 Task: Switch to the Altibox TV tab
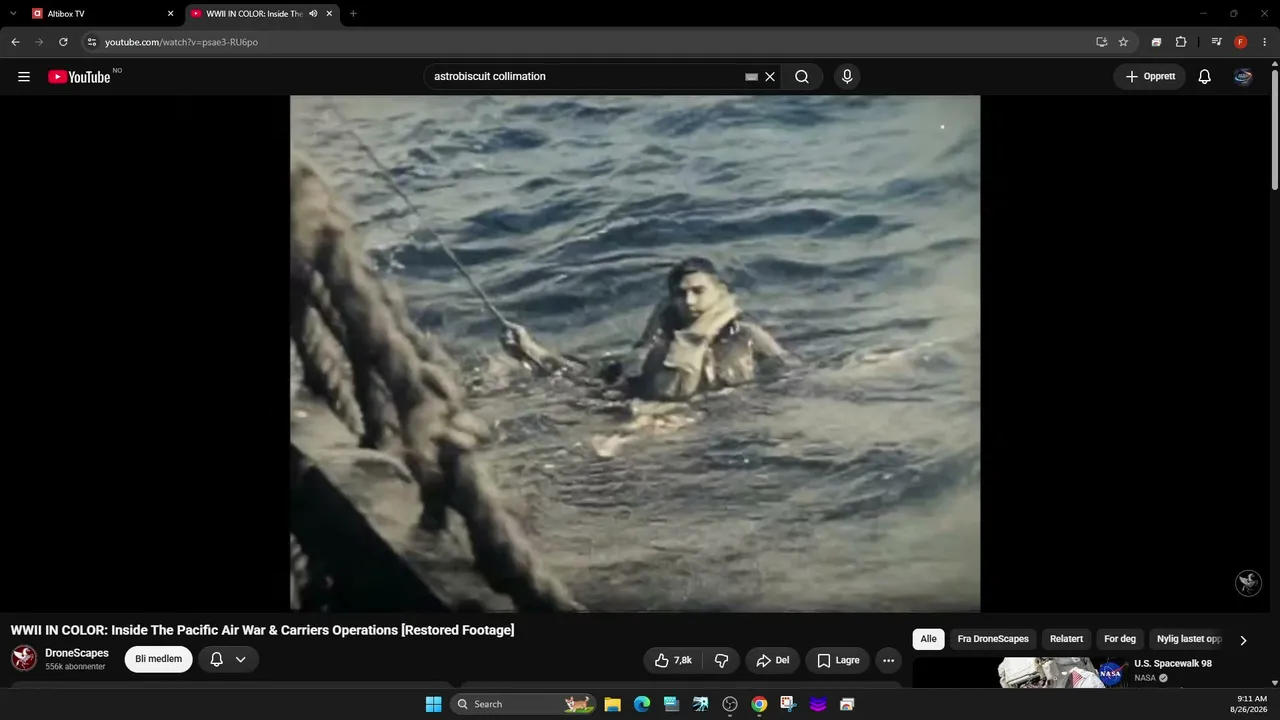tap(101, 14)
